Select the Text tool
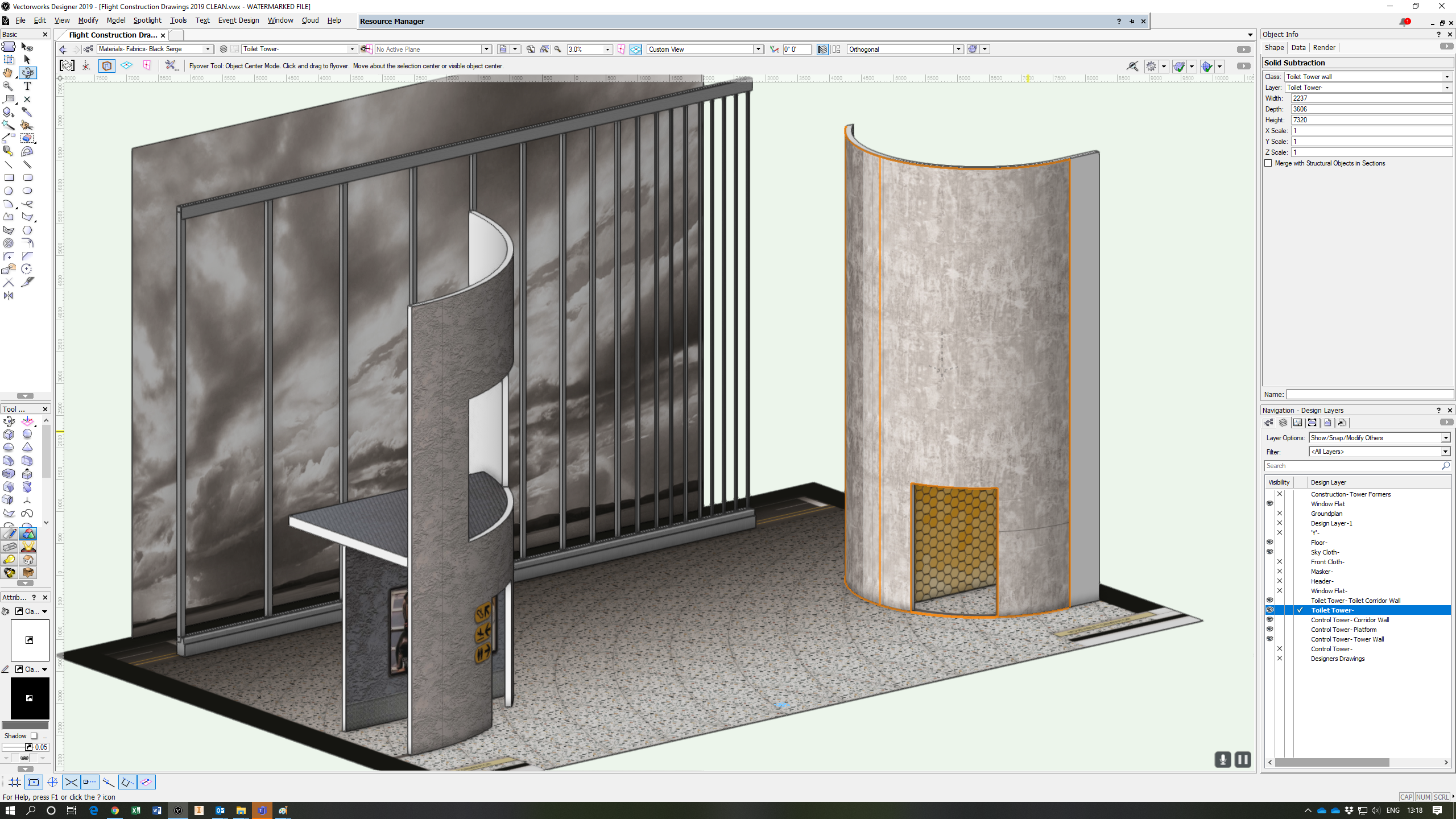 coord(27,86)
